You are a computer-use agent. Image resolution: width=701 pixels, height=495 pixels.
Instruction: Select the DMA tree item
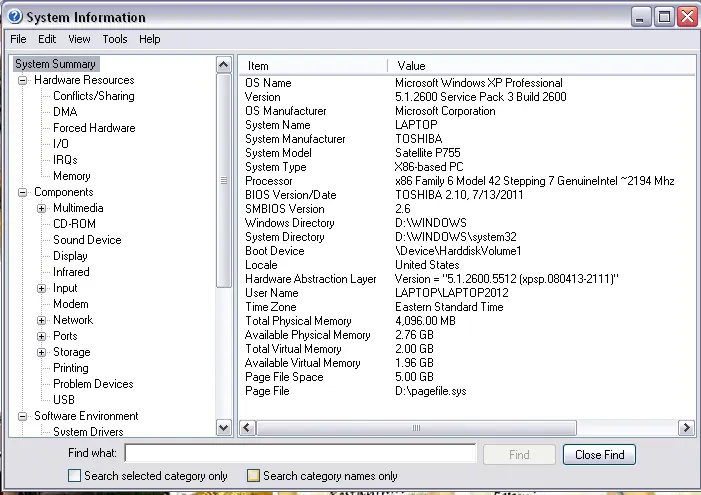pyautogui.click(x=65, y=112)
